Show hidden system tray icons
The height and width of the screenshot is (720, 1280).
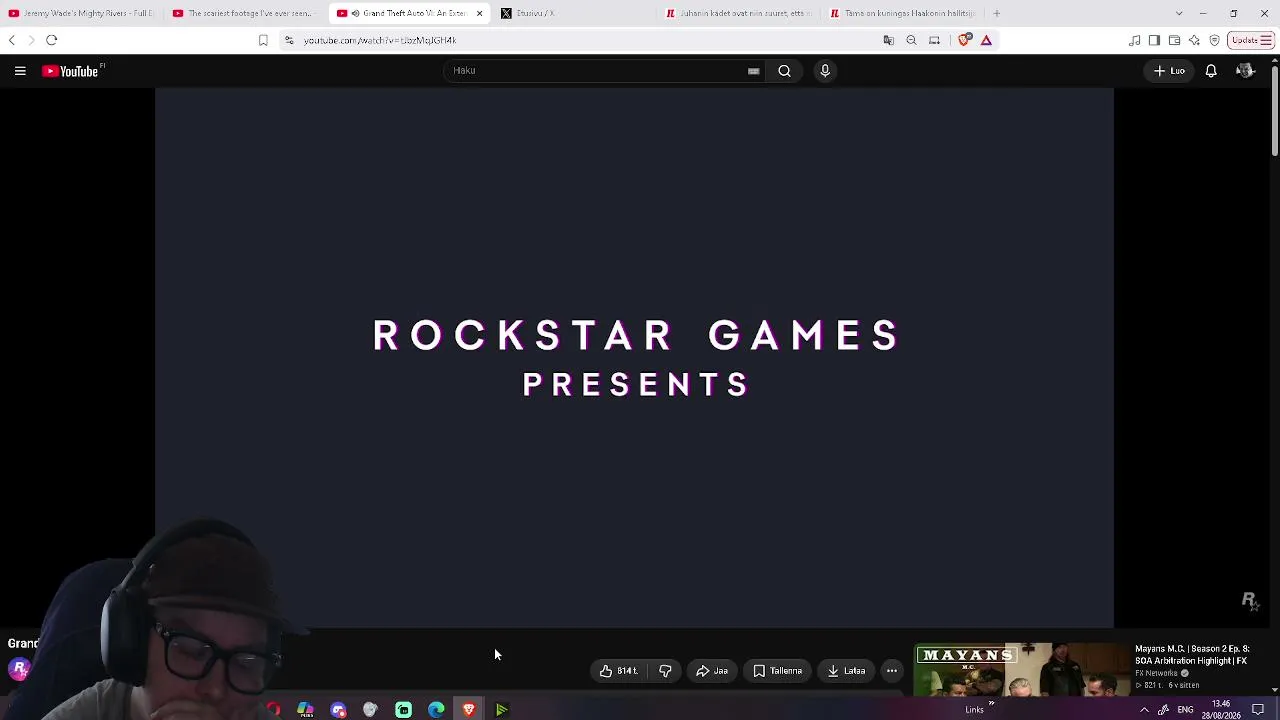1144,710
